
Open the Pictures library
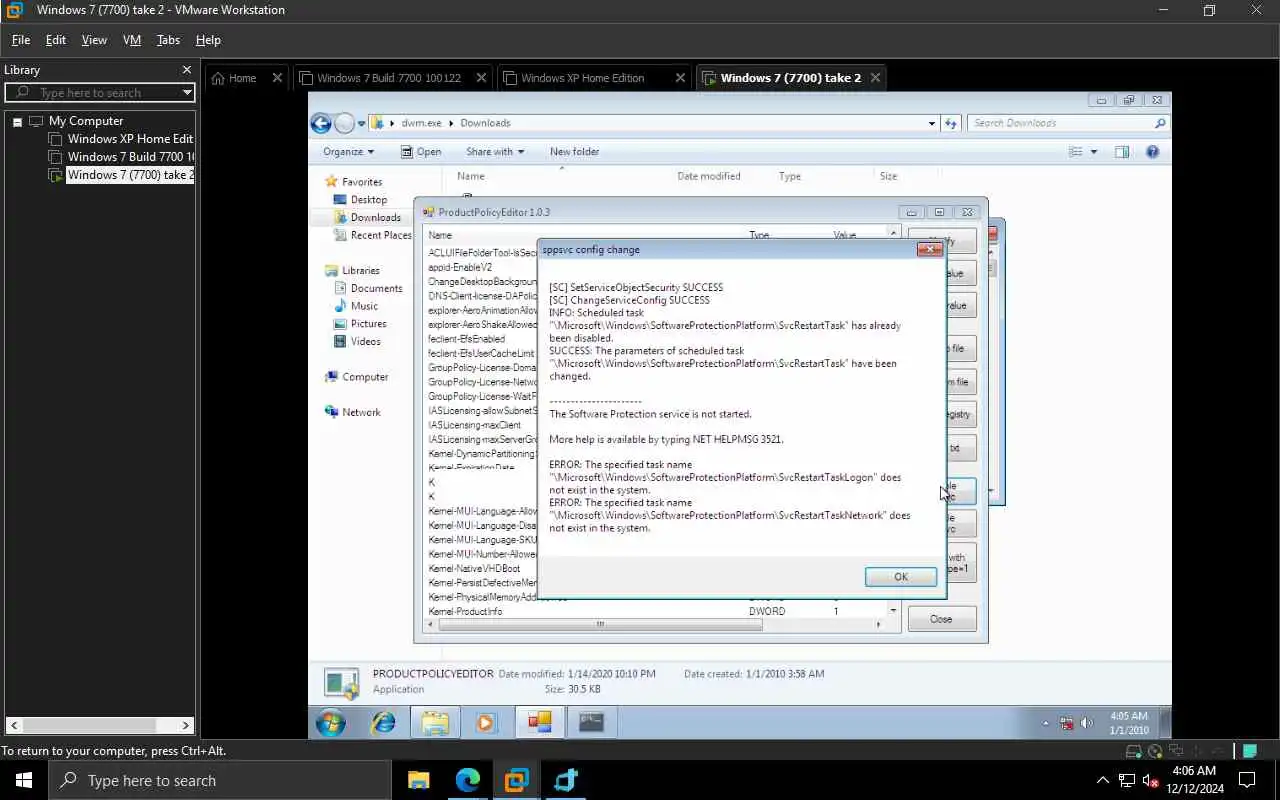(x=360, y=324)
